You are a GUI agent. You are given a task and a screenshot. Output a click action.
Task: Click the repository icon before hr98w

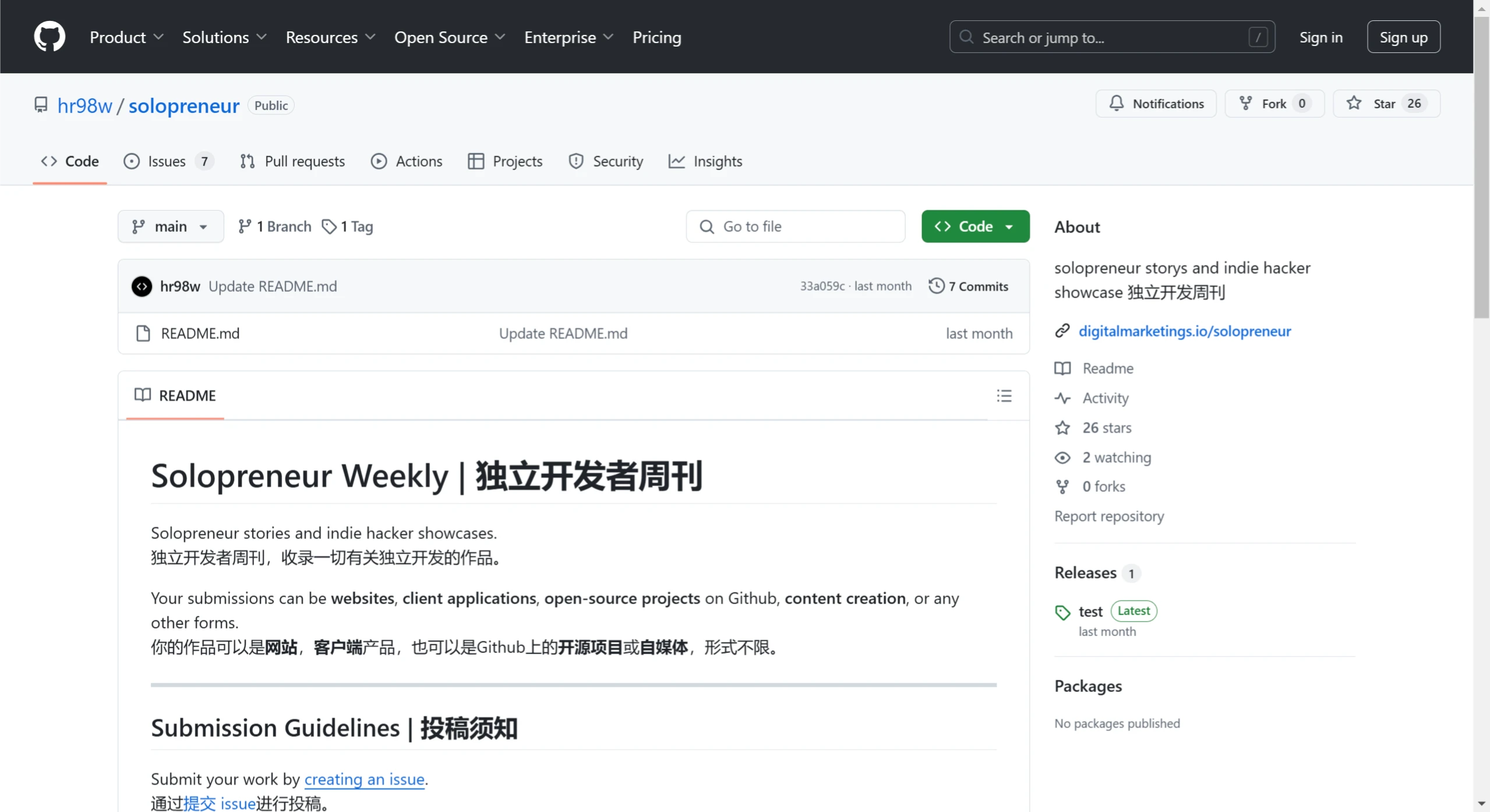tap(41, 105)
